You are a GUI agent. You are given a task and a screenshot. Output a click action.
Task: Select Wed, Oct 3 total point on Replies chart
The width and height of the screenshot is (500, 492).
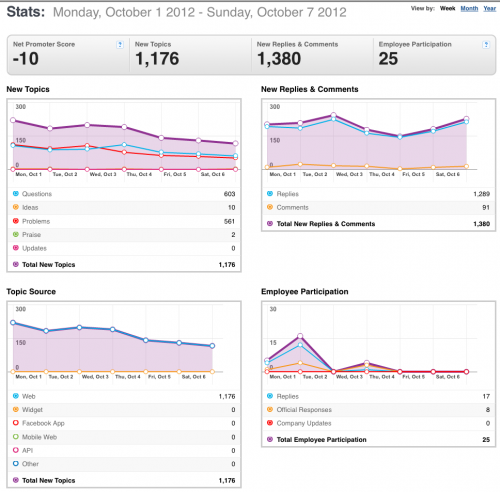click(x=333, y=115)
